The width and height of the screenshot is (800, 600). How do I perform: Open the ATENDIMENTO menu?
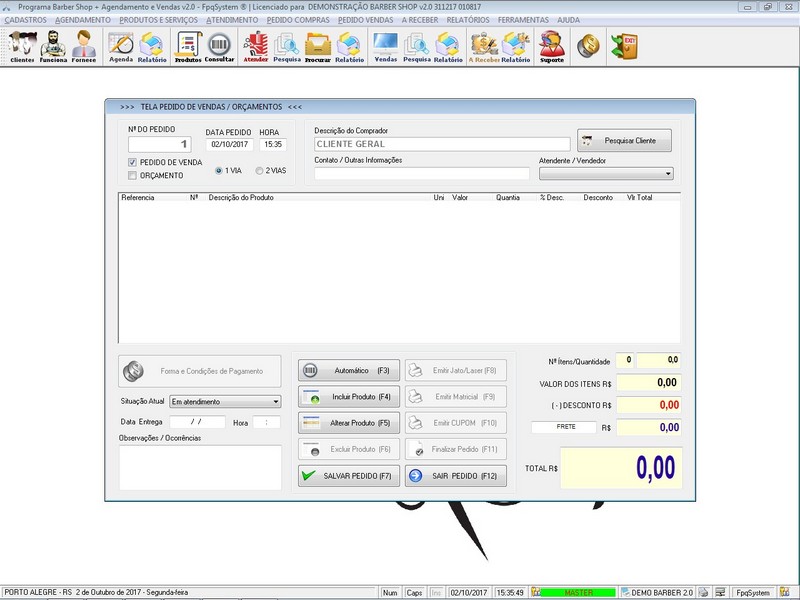(x=232, y=20)
